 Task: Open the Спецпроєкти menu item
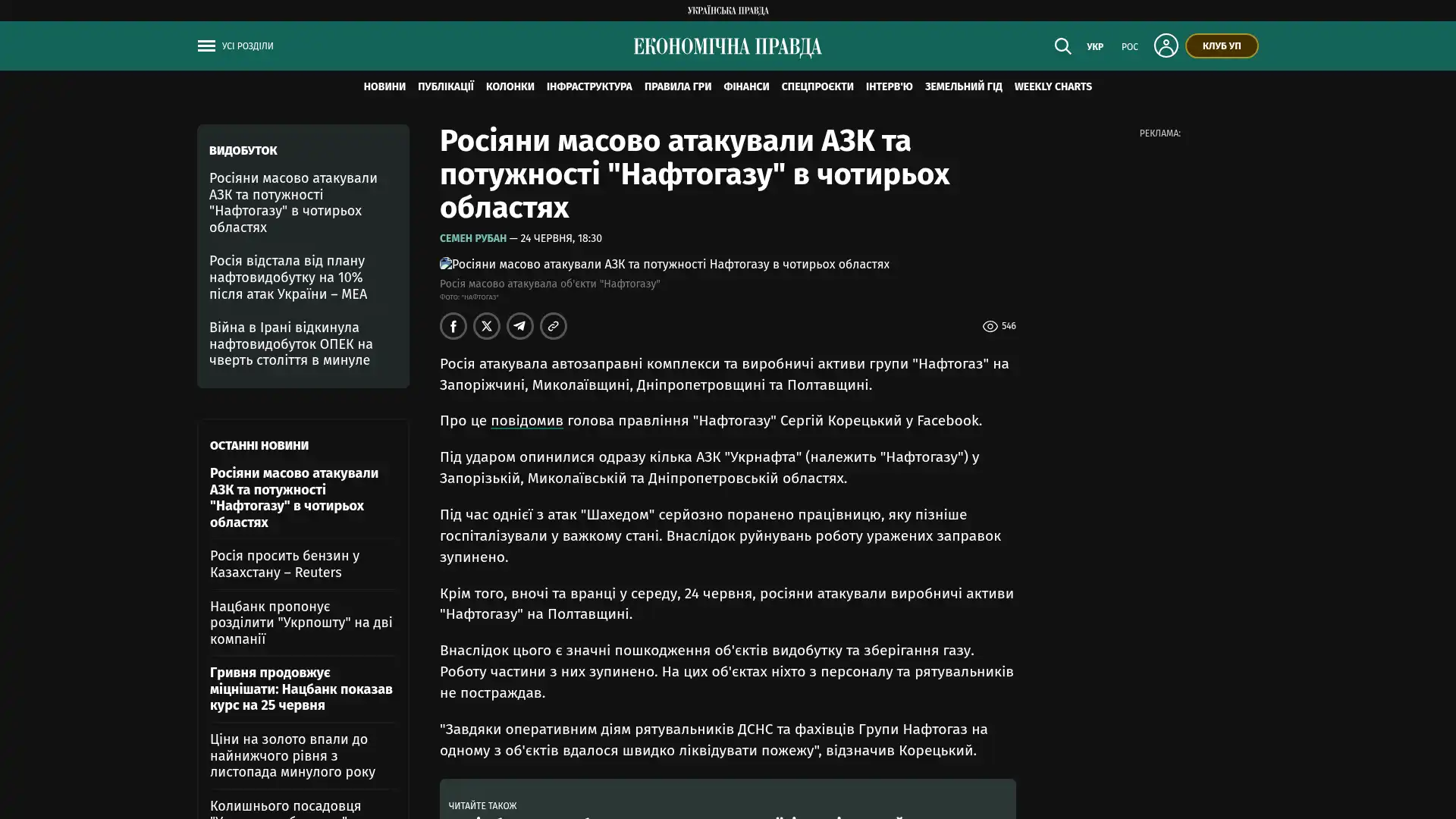pyautogui.click(x=817, y=87)
